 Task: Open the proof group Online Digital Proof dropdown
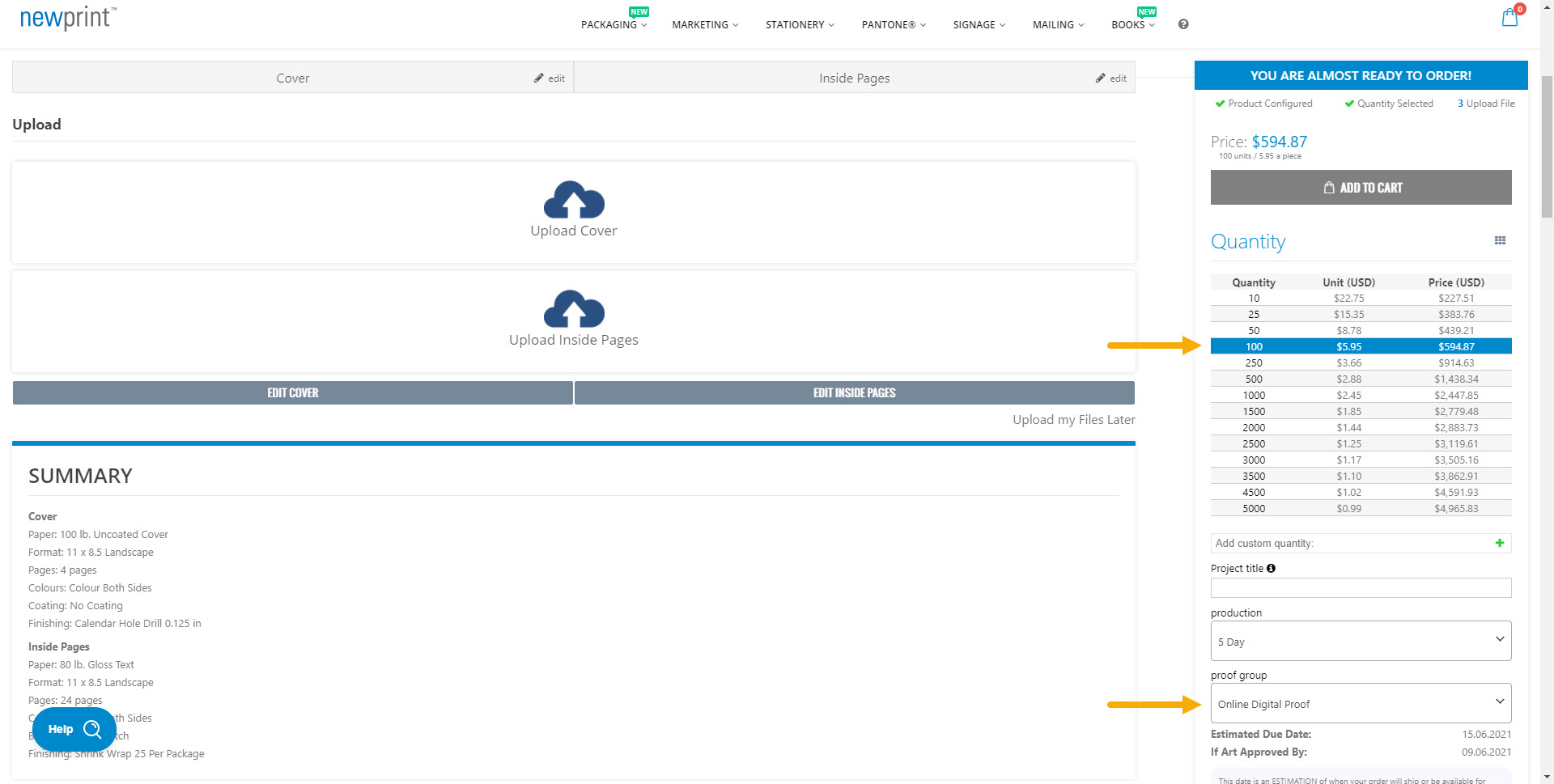[x=1361, y=703]
